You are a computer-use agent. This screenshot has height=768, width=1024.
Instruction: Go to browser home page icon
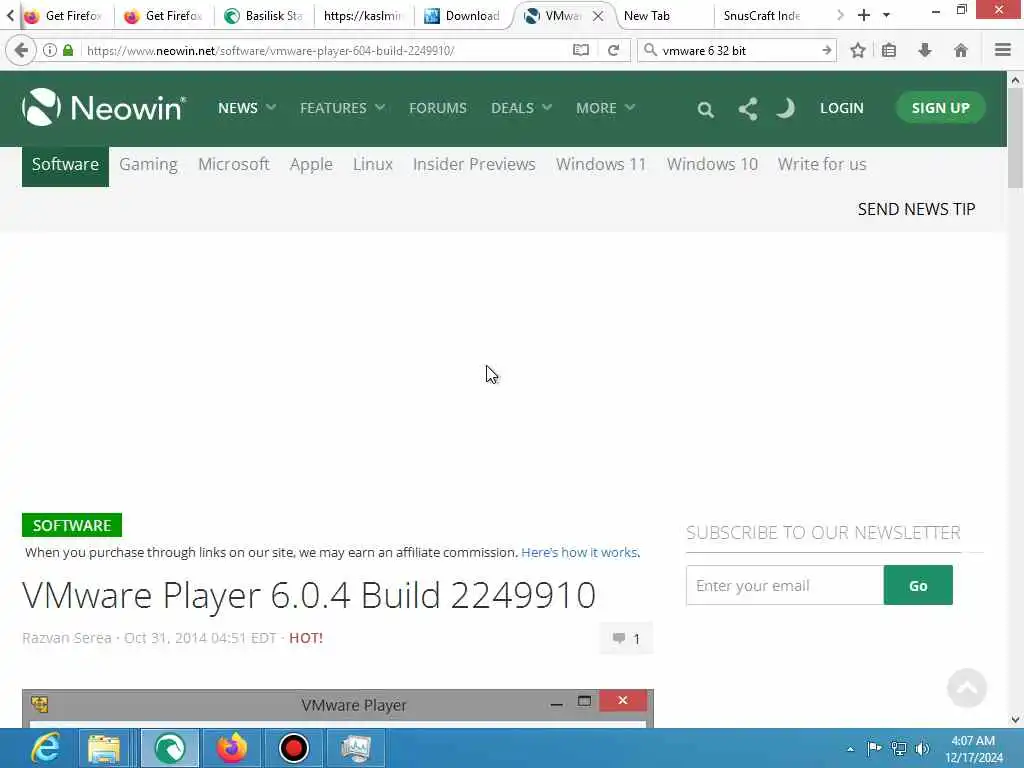point(961,50)
